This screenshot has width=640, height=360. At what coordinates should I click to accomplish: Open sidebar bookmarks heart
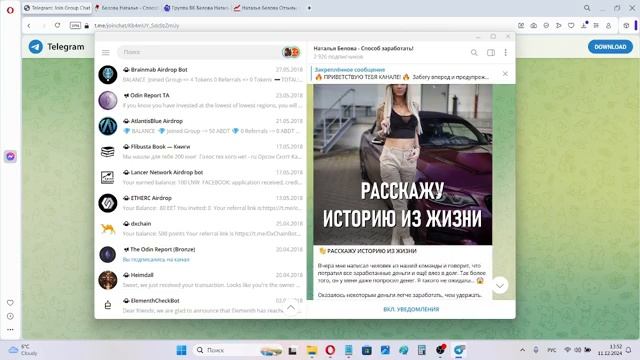coord(10,302)
